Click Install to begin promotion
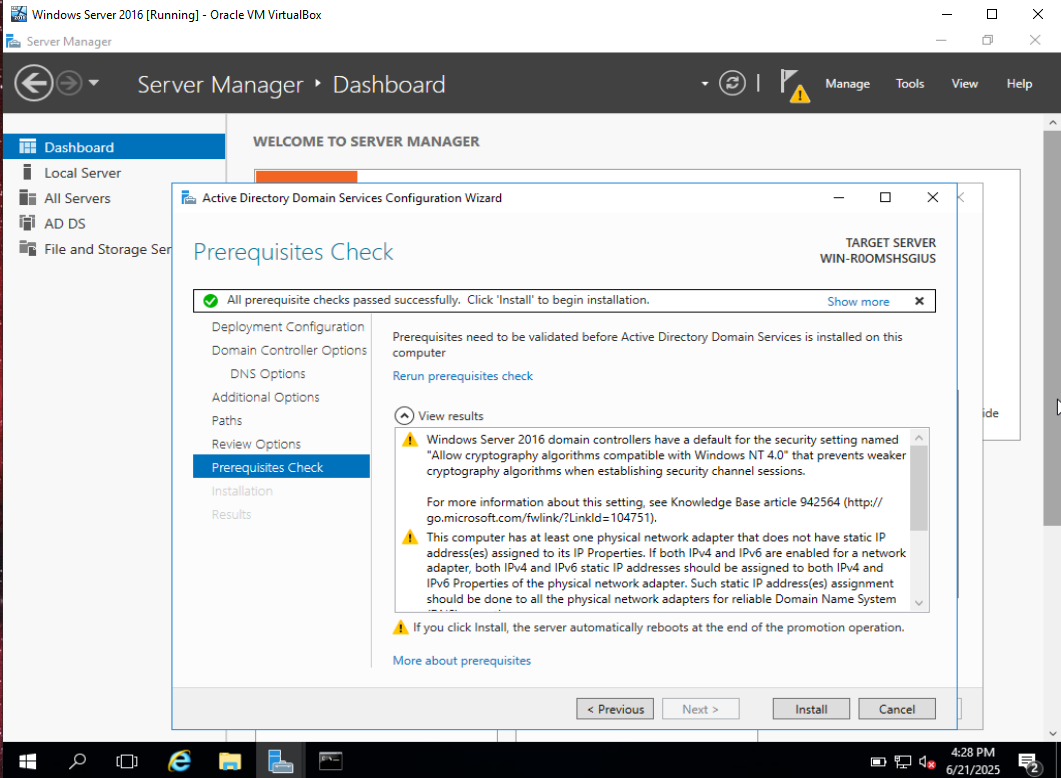1061x778 pixels. tap(811, 709)
